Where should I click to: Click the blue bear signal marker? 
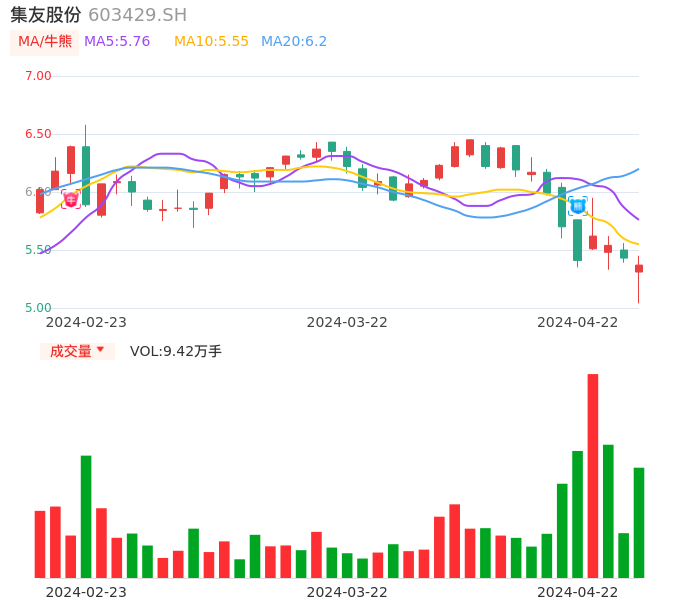[x=578, y=206]
